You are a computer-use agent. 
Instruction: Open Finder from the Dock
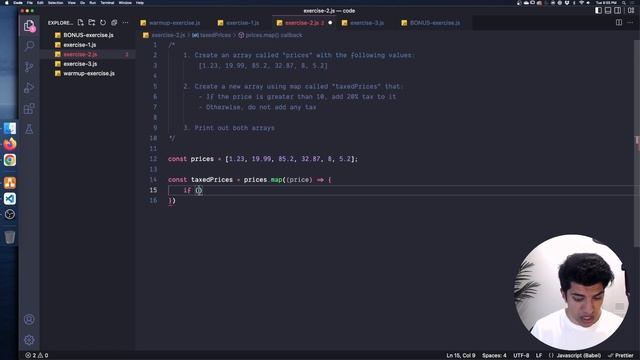pos(10,128)
